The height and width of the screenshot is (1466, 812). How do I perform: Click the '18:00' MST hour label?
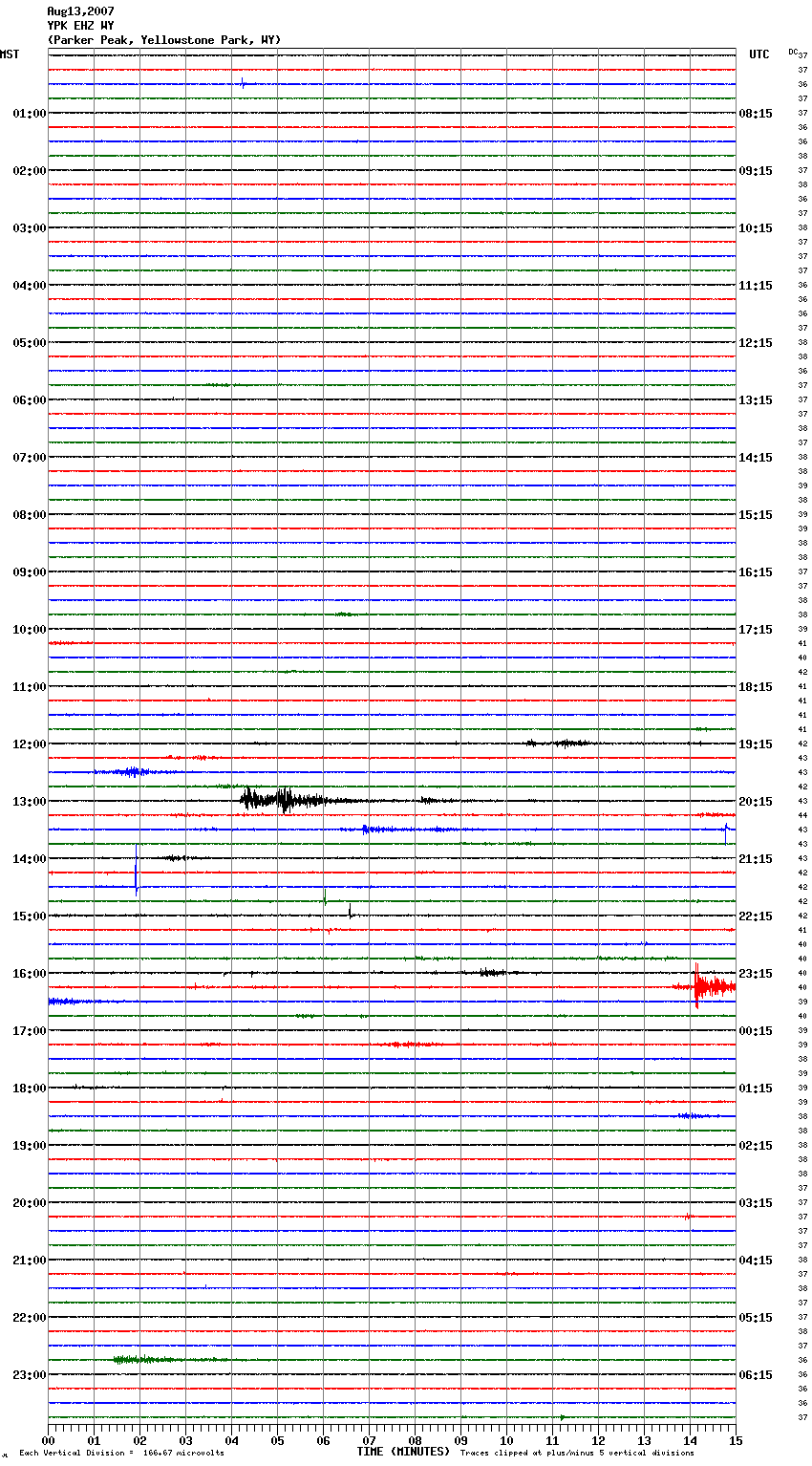click(30, 1089)
